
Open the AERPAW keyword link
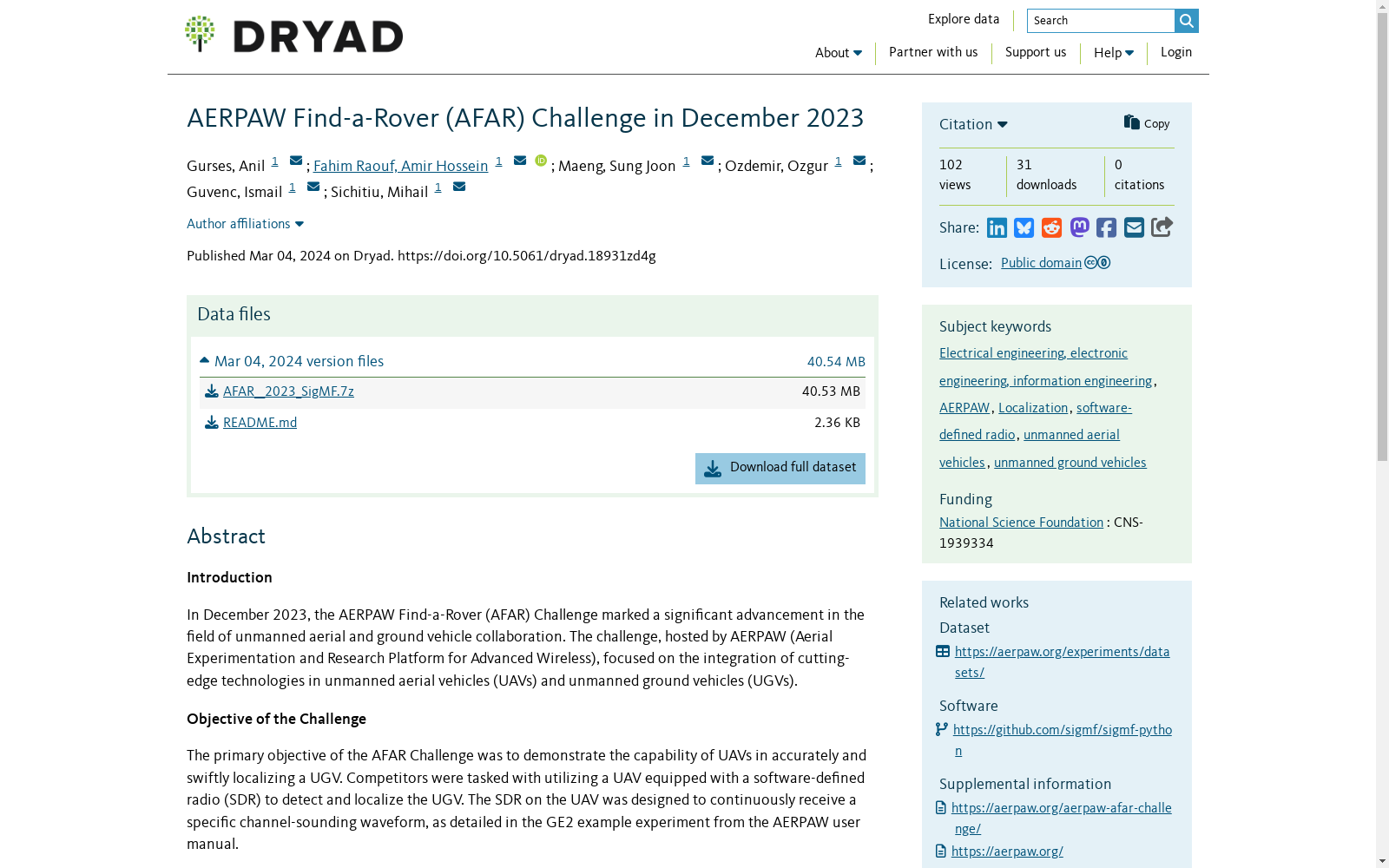[964, 408]
